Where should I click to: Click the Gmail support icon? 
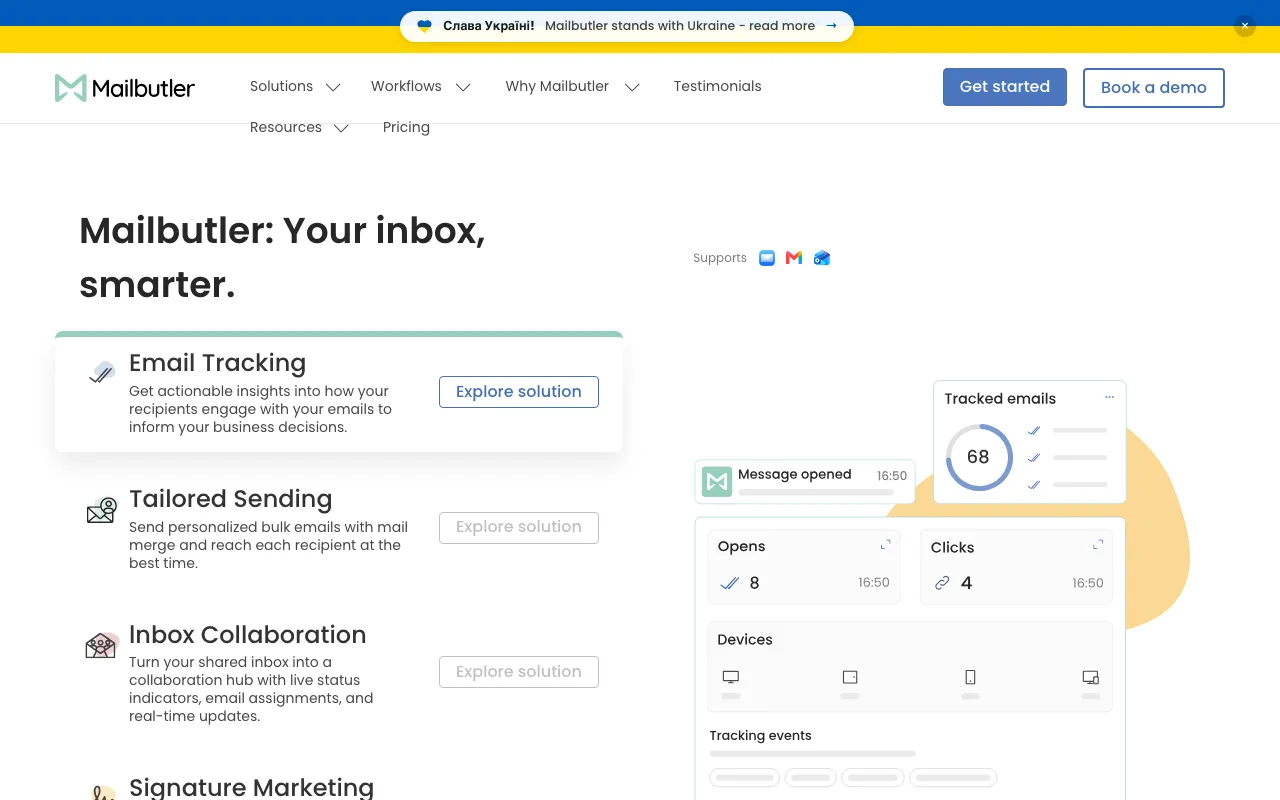pos(794,258)
